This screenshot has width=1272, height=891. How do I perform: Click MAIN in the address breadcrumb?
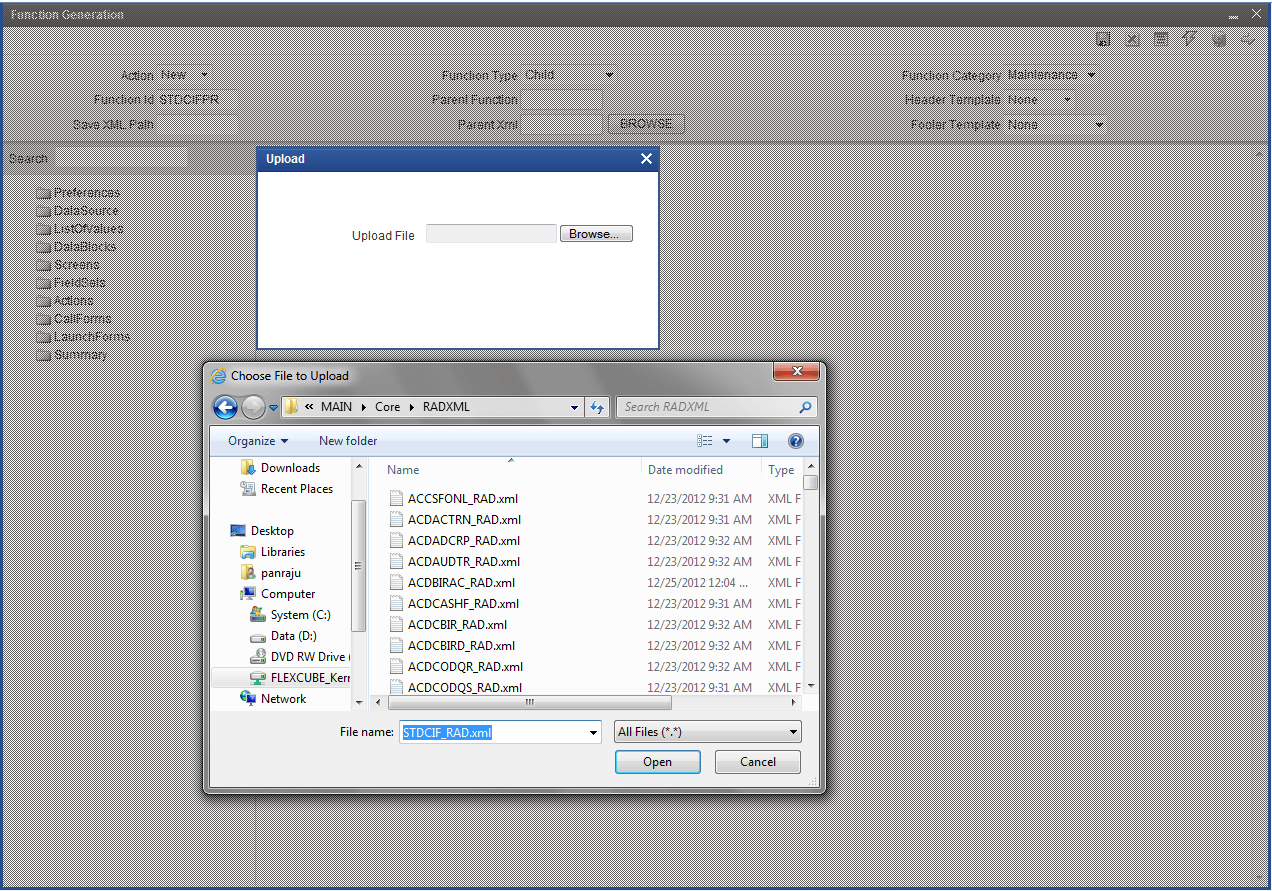(x=336, y=407)
